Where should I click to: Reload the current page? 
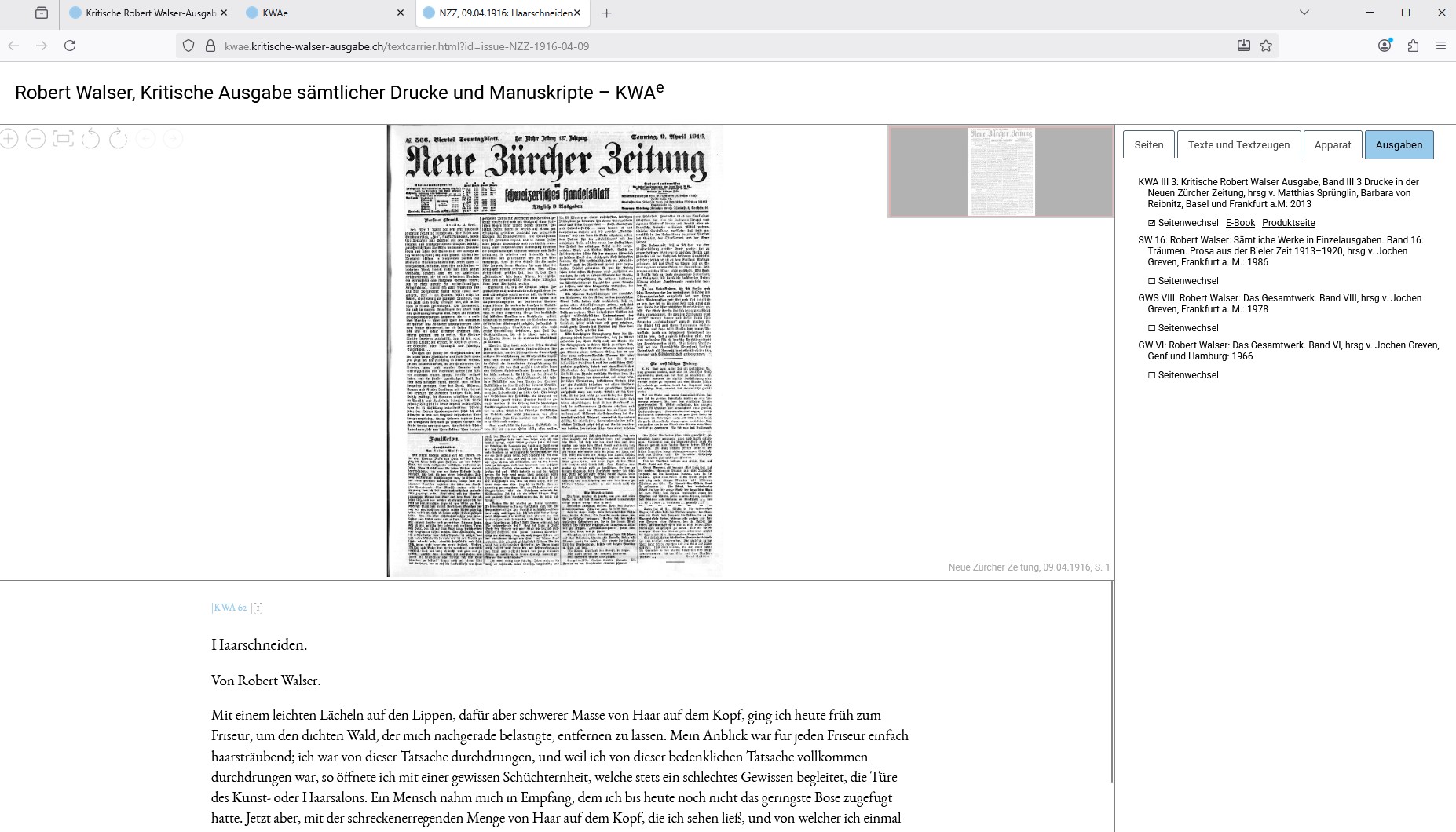(71, 46)
